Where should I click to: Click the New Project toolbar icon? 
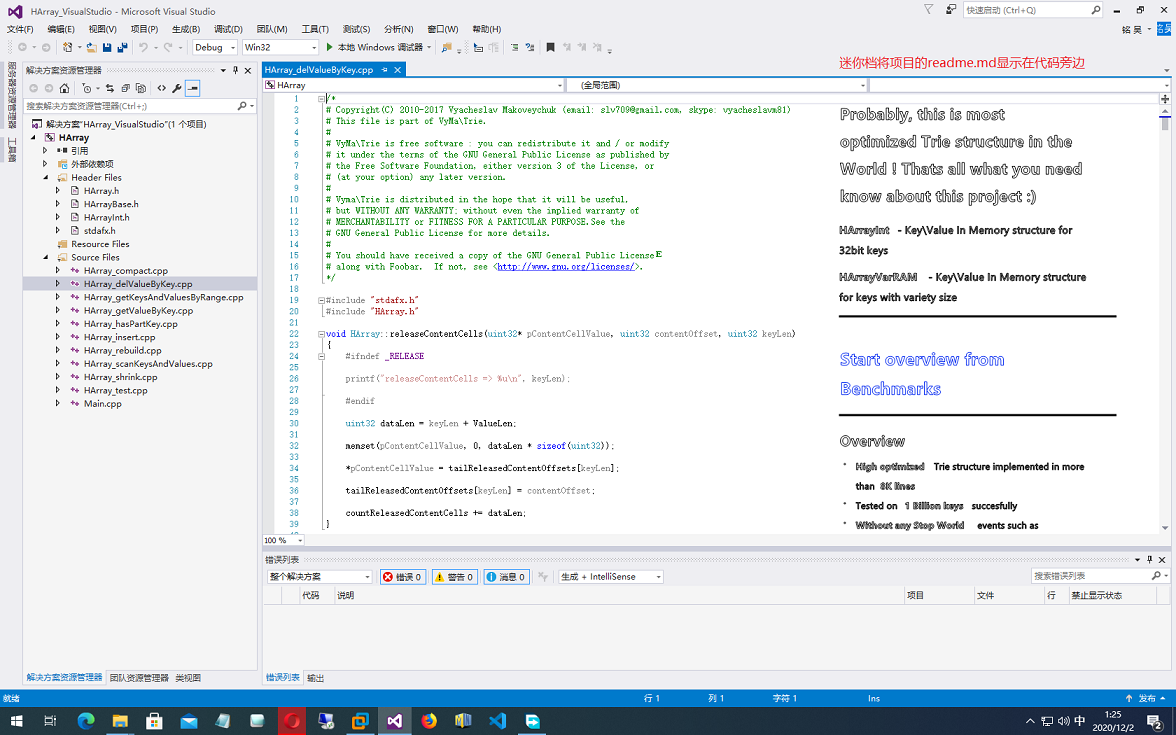click(x=68, y=47)
